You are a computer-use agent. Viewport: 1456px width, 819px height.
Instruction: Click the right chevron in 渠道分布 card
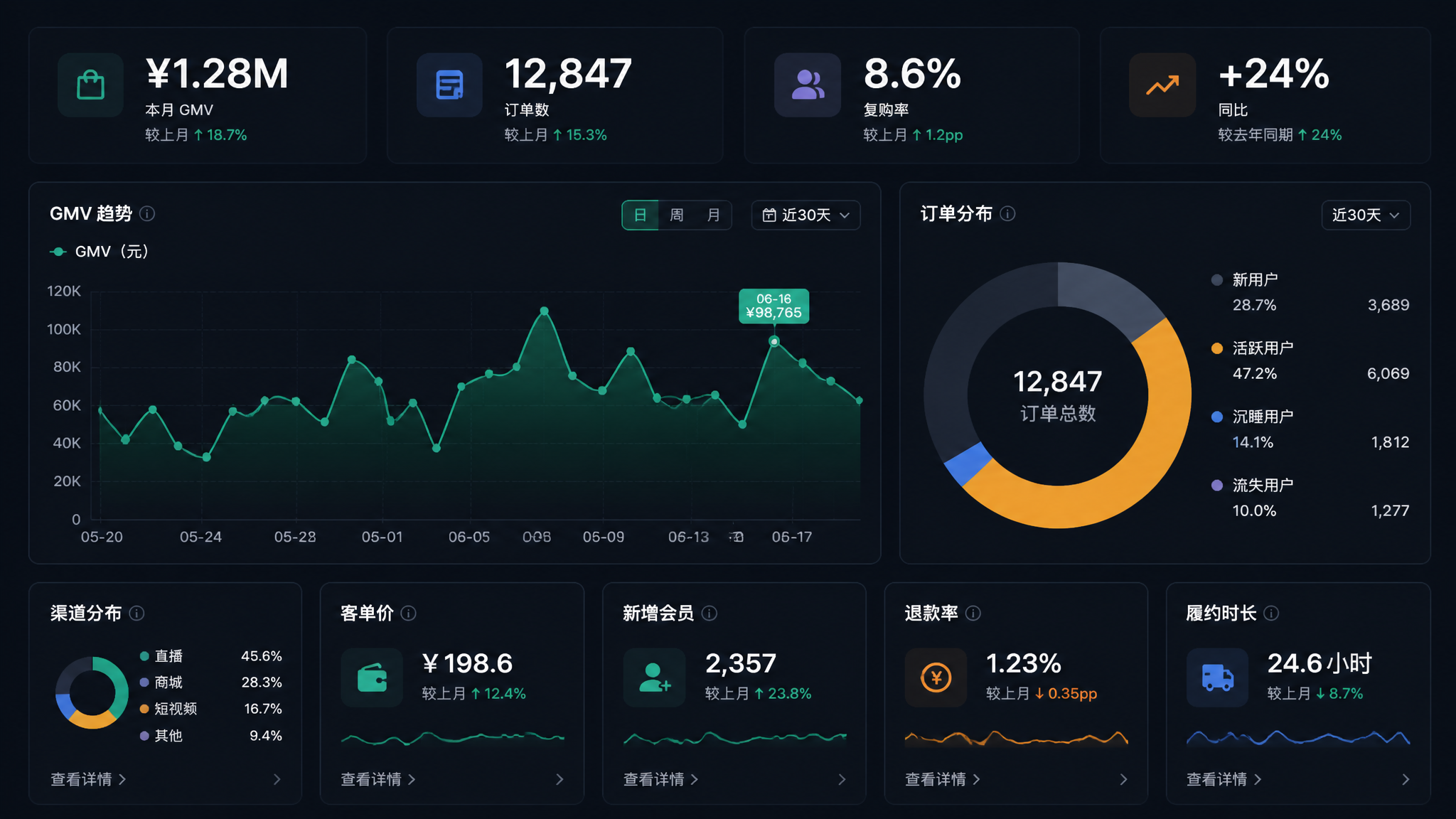tap(277, 779)
